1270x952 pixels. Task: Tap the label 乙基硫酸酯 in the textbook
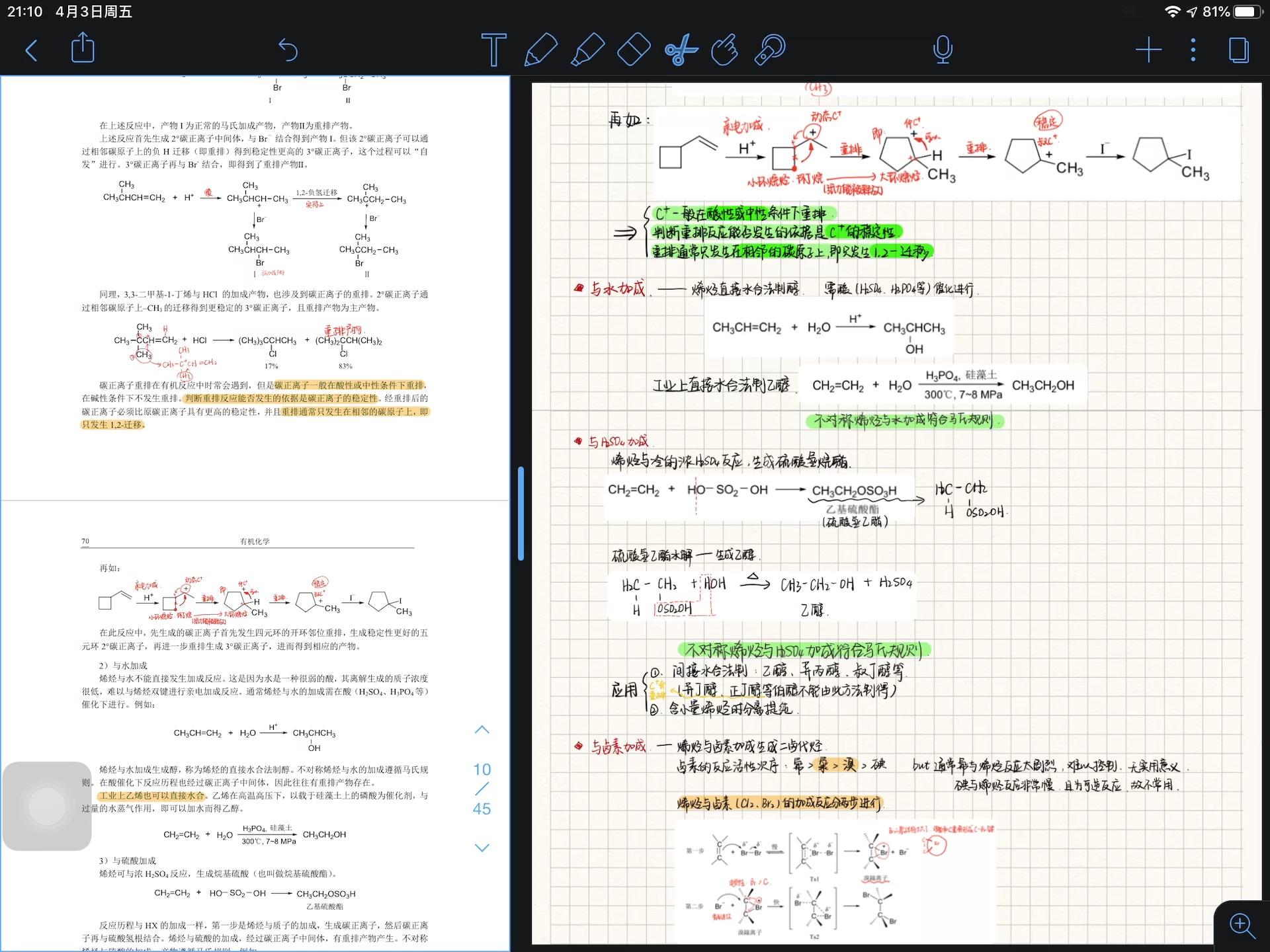[x=325, y=906]
